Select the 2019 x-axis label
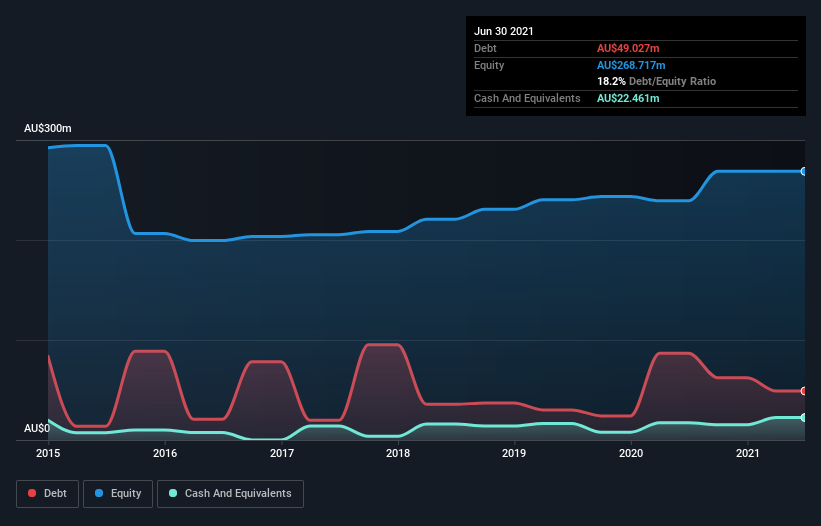 click(x=514, y=453)
